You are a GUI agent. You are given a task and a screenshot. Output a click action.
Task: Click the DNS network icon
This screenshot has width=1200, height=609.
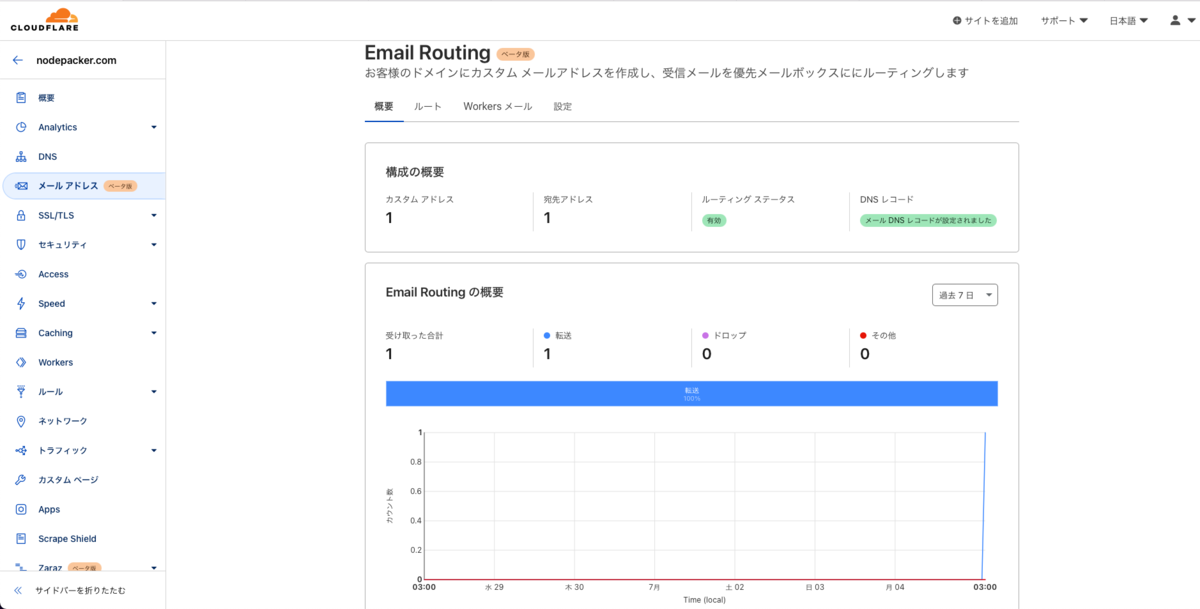pos(21,157)
